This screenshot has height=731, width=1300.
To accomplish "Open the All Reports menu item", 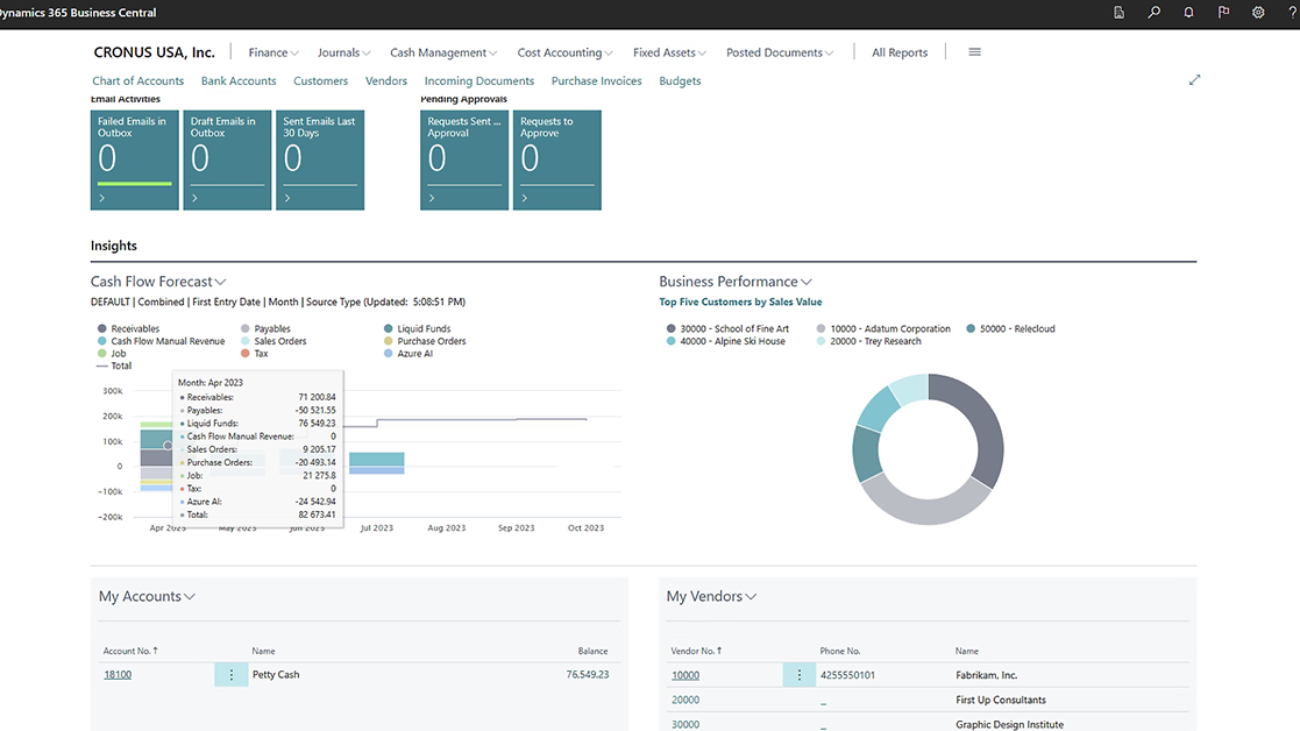I will pyautogui.click(x=899, y=53).
